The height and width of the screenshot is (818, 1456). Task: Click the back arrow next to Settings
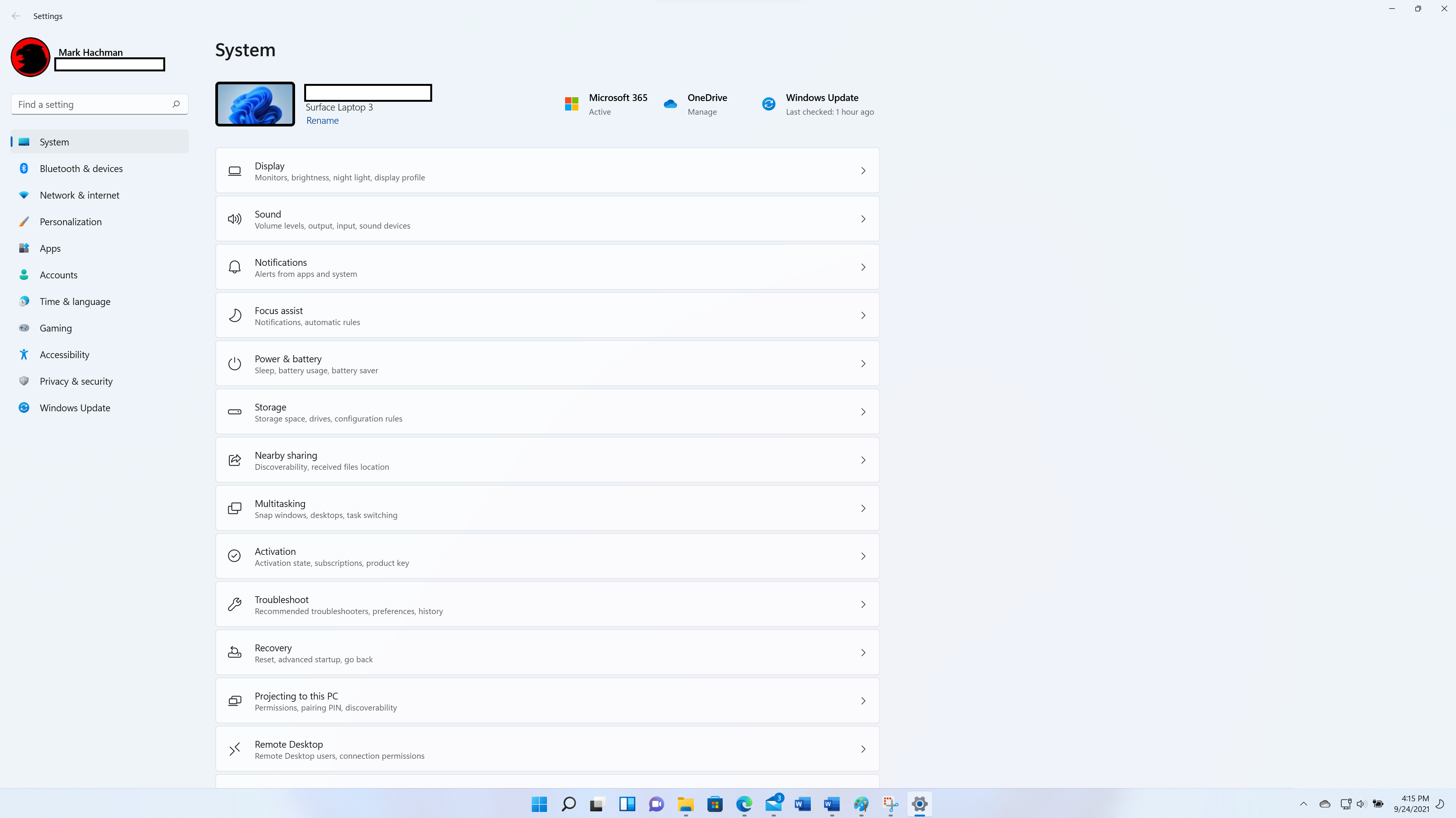point(16,16)
